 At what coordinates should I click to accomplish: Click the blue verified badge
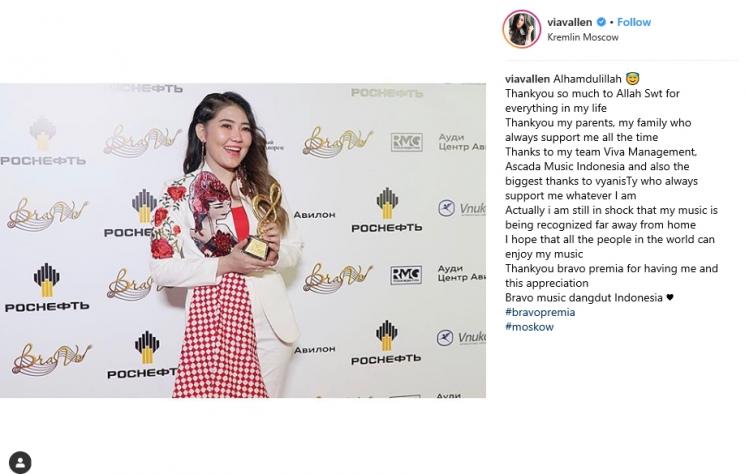tap(601, 22)
